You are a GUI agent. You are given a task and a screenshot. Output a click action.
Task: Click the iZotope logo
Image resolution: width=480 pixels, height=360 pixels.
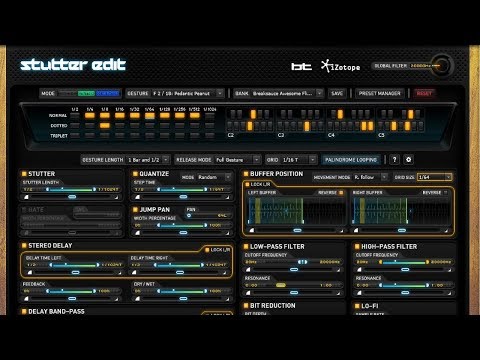pos(340,66)
